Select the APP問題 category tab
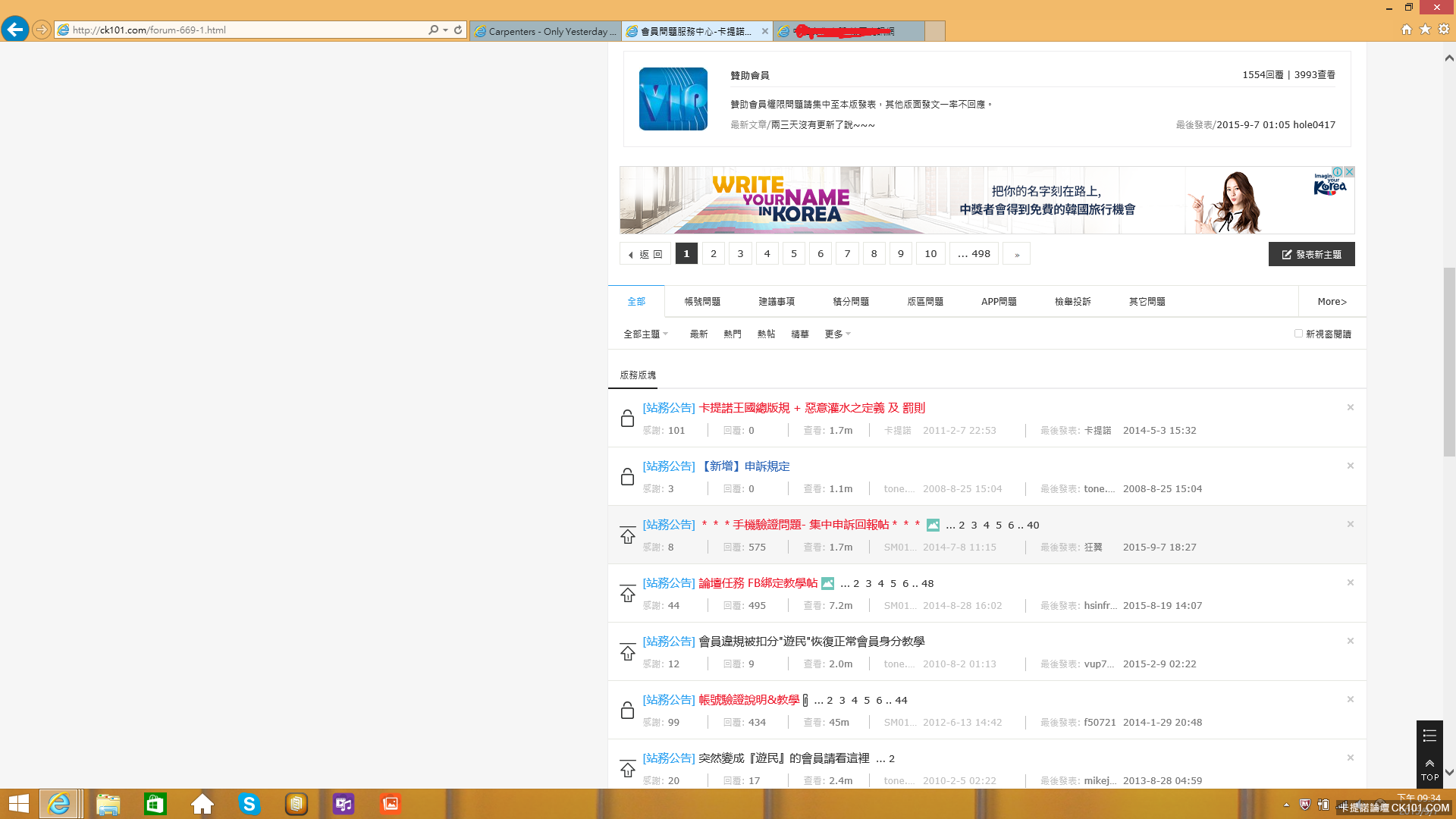Viewport: 1456px width, 819px height. (x=999, y=301)
